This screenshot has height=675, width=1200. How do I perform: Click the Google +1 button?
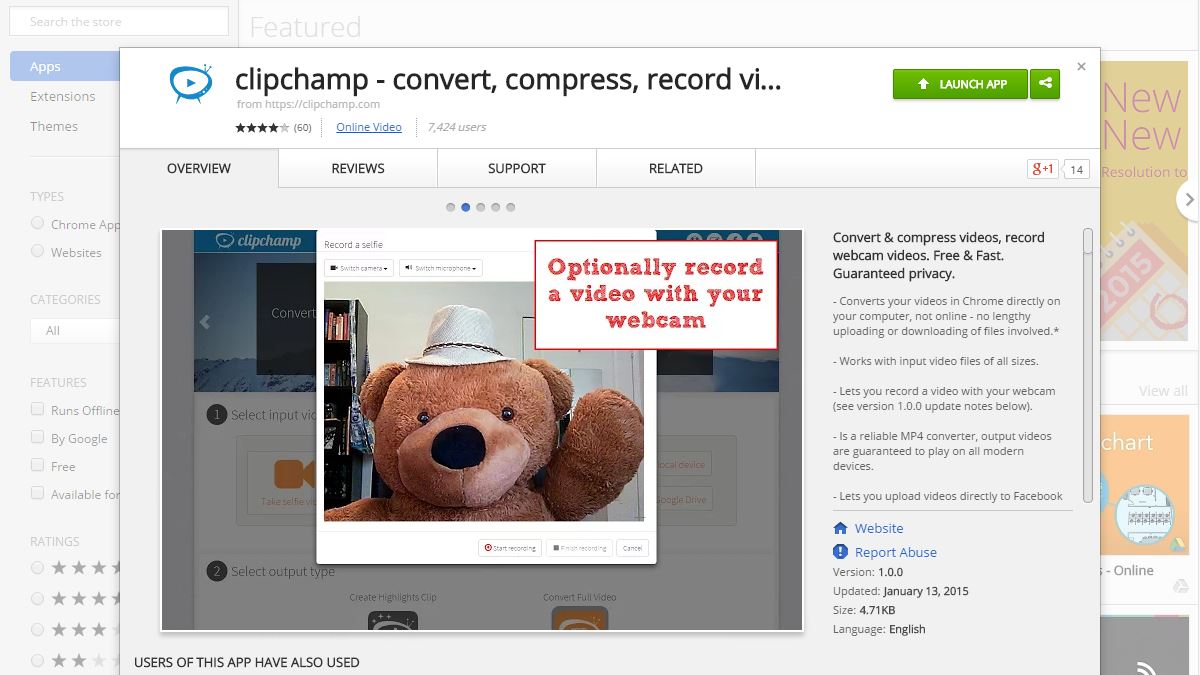(x=1042, y=169)
